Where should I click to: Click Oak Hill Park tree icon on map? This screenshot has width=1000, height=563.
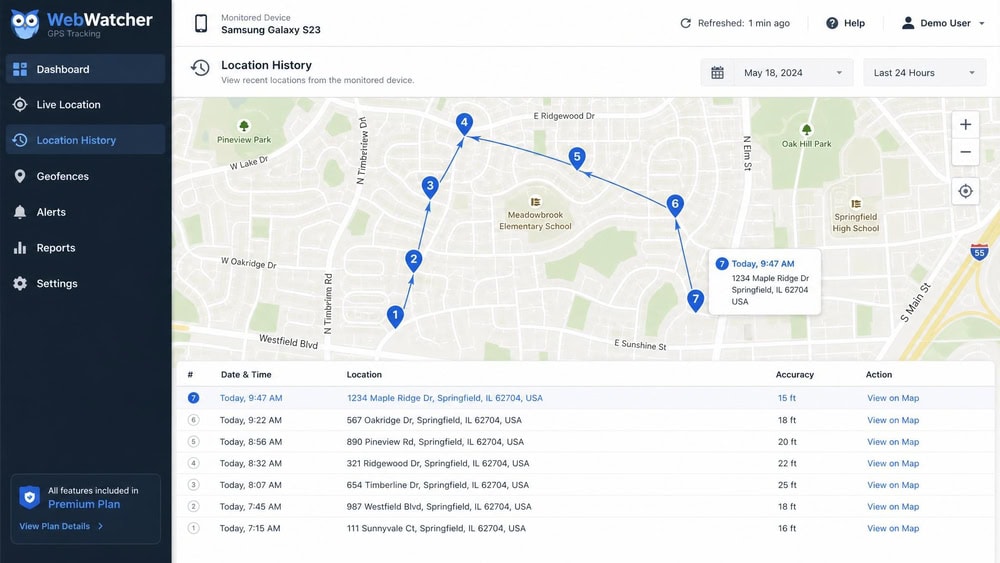[x=806, y=130]
